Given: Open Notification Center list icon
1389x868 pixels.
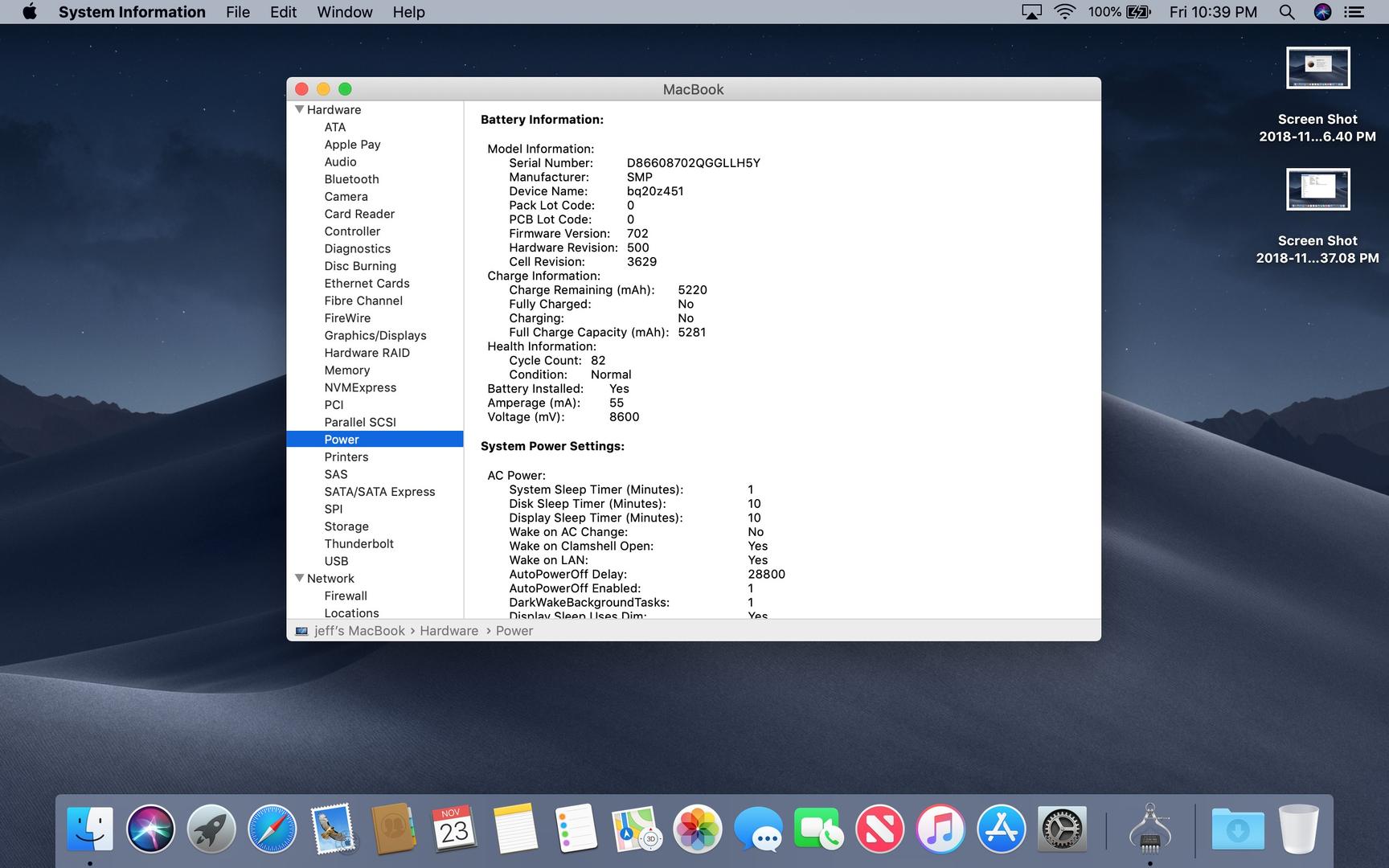Looking at the screenshot, I should coord(1354,12).
